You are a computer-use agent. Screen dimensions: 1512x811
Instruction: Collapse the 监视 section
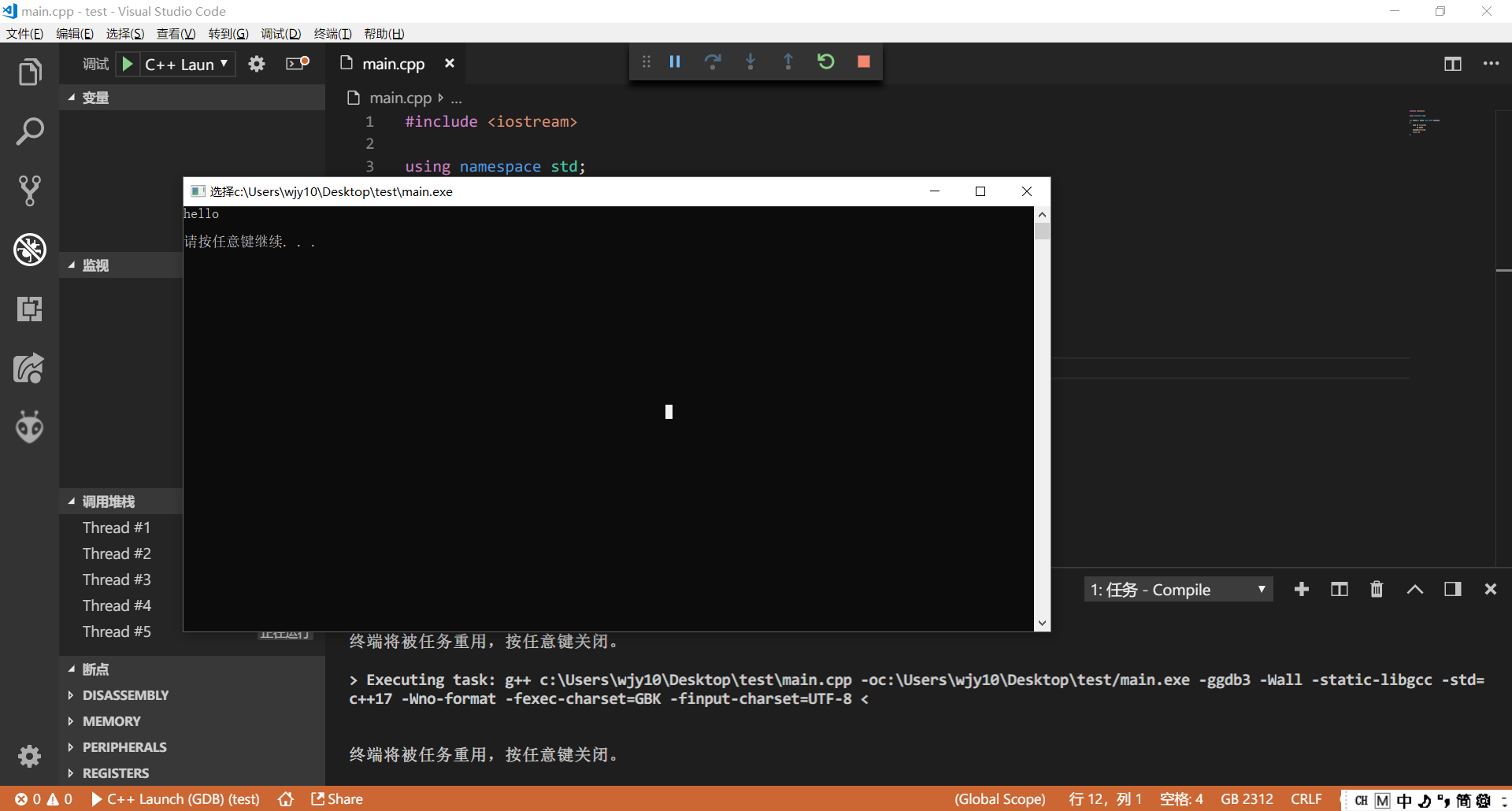[121, 265]
